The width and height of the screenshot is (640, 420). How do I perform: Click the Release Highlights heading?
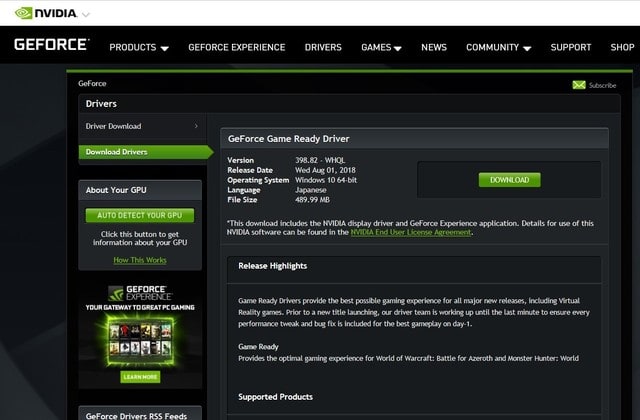[273, 266]
